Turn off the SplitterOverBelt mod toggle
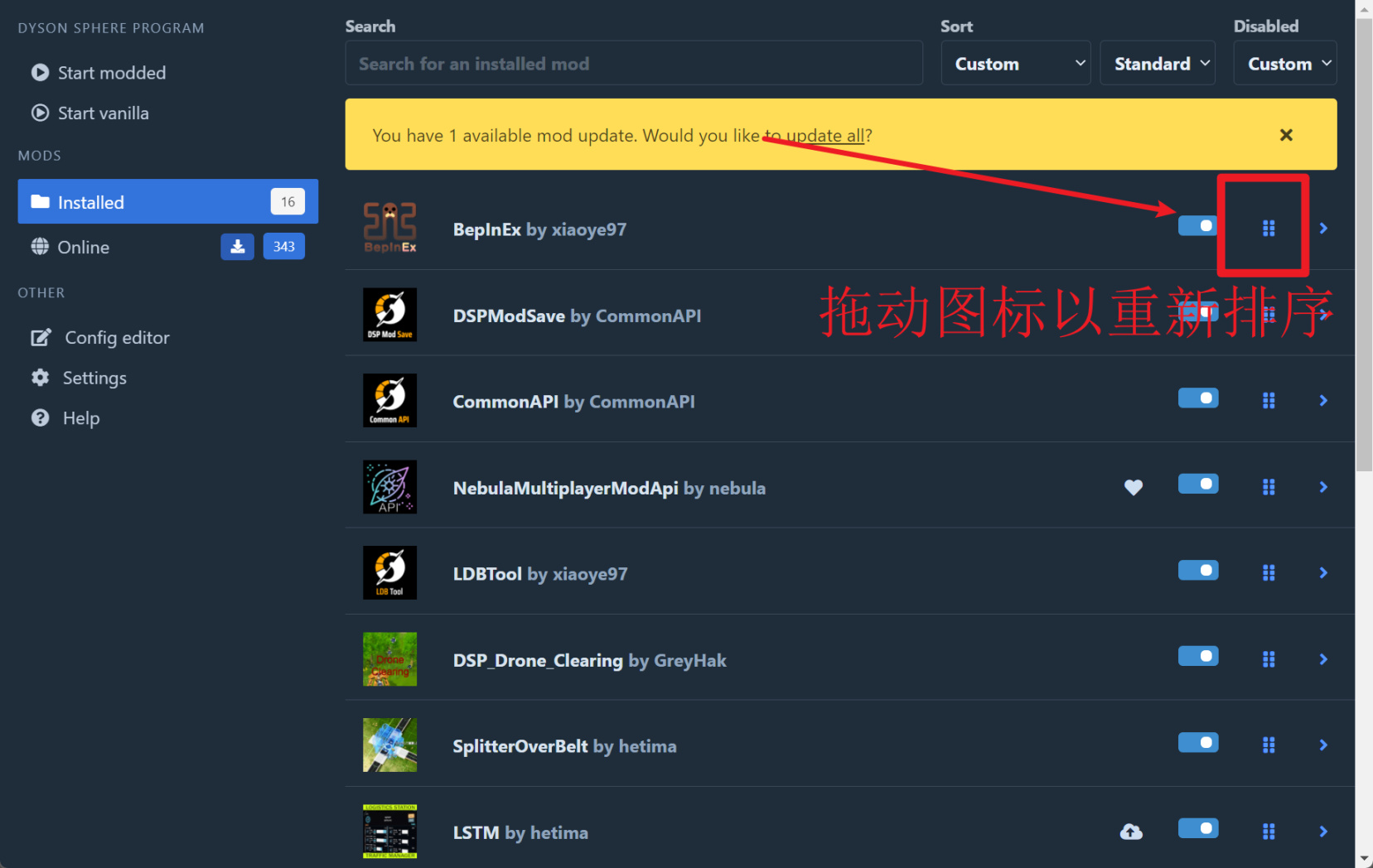1373x868 pixels. tap(1198, 742)
